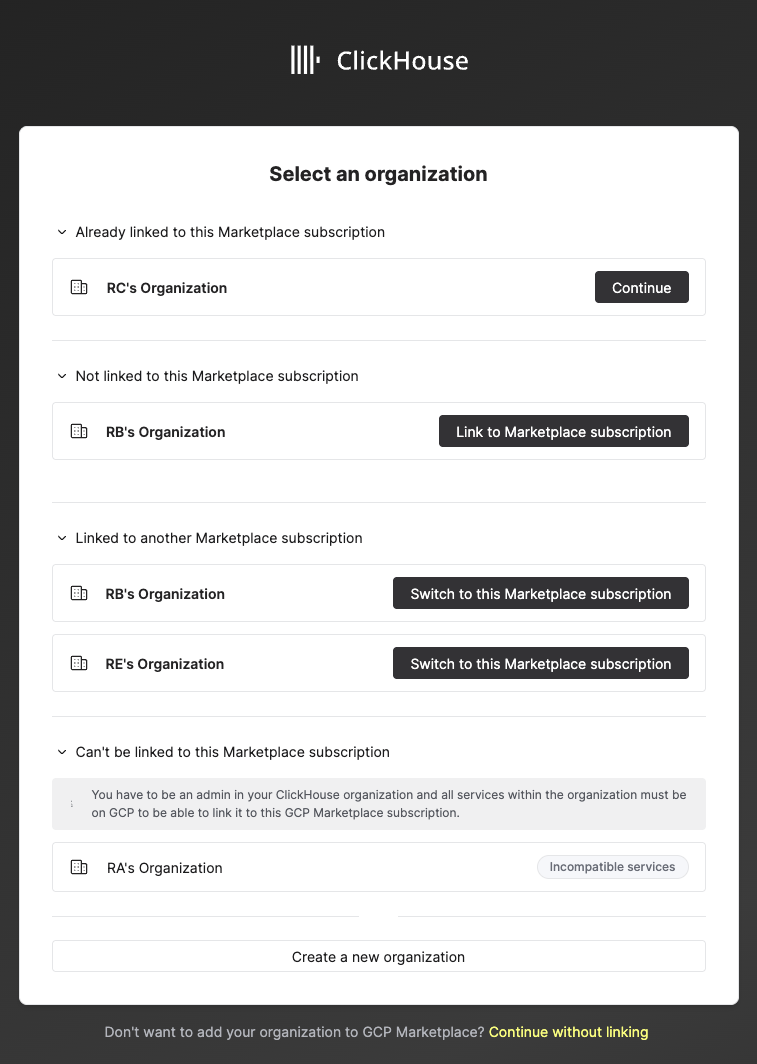757x1064 pixels.
Task: Click the building icon beside RB's Organization (not linked)
Action: pos(79,431)
